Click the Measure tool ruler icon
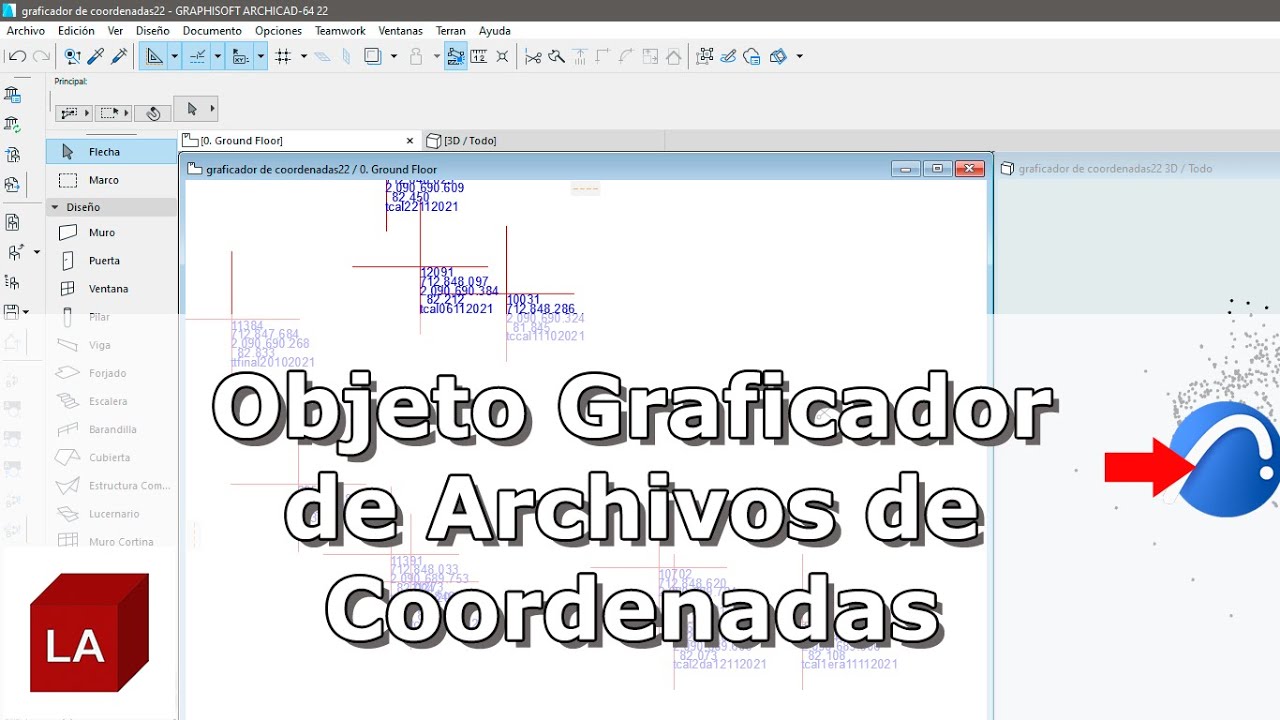The width and height of the screenshot is (1280, 720). tap(479, 57)
